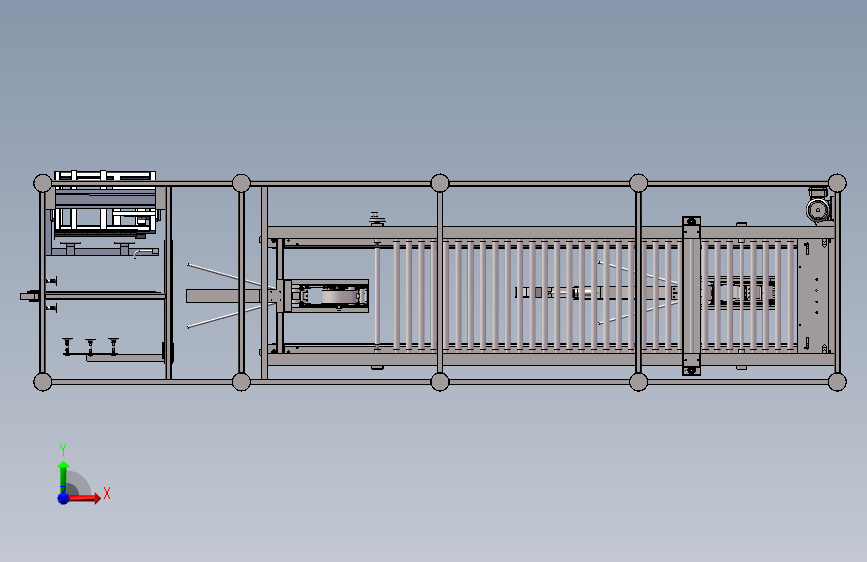Click the red X axis arrow of the triad
Viewport: 867px width, 562px height.
point(83,498)
